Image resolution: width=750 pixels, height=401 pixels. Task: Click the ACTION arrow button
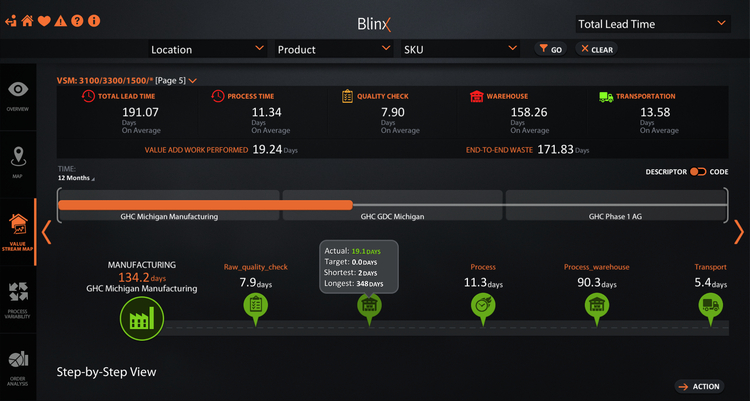(699, 387)
